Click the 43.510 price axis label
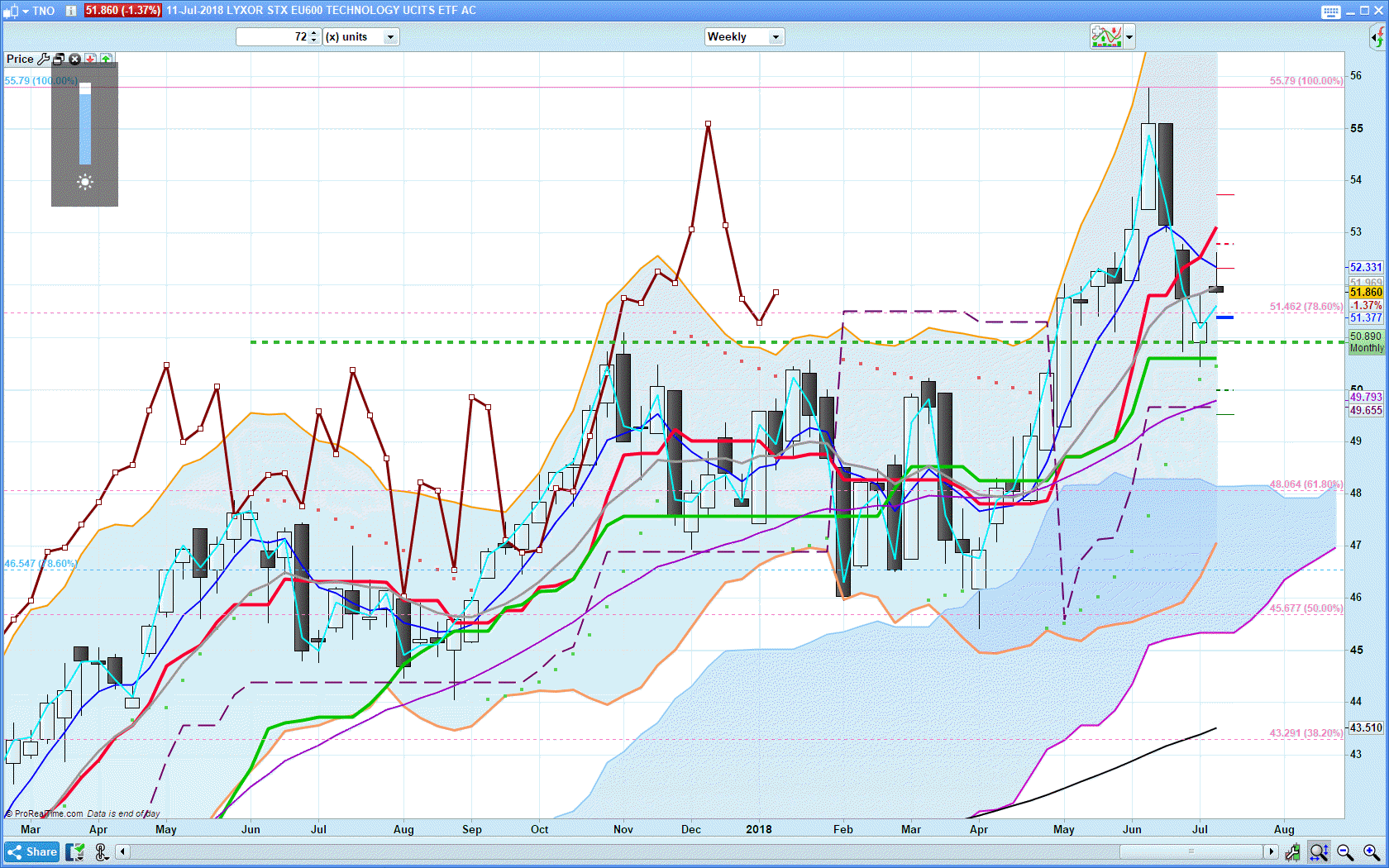Screen dimensions: 1389x868 tap(1366, 727)
